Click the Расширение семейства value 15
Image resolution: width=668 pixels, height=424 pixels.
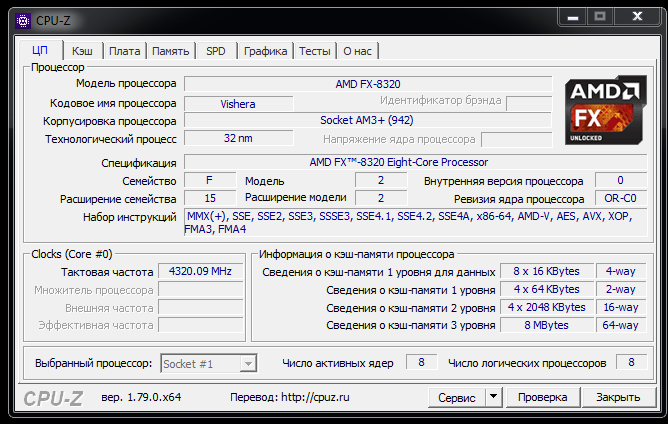[210, 198]
